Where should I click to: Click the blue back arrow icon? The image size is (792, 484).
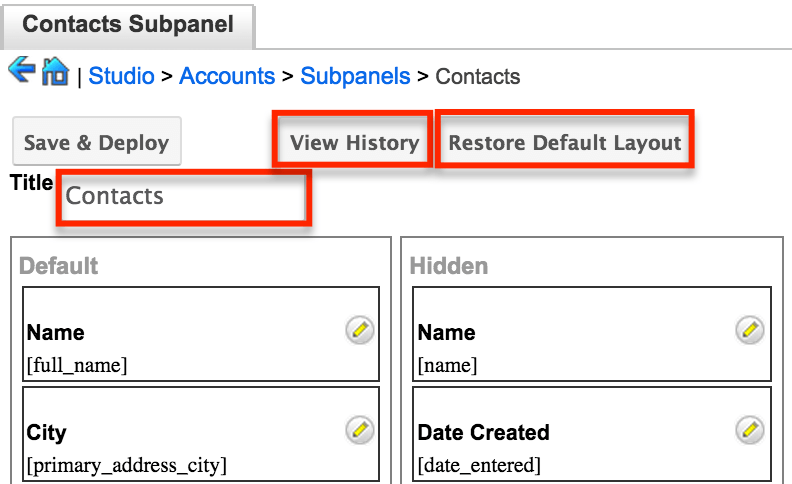pyautogui.click(x=21, y=71)
